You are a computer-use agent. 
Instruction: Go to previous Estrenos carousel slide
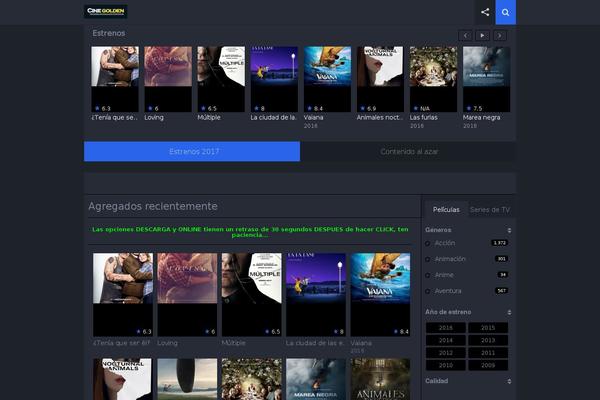pyautogui.click(x=465, y=36)
